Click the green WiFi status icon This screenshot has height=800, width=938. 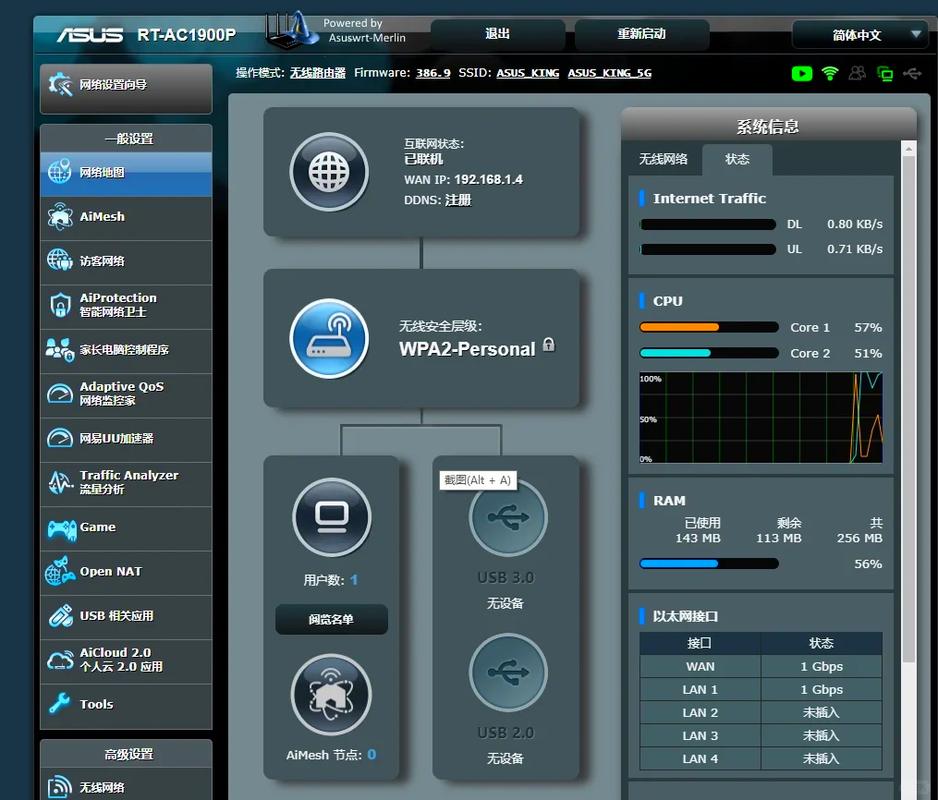click(x=830, y=74)
